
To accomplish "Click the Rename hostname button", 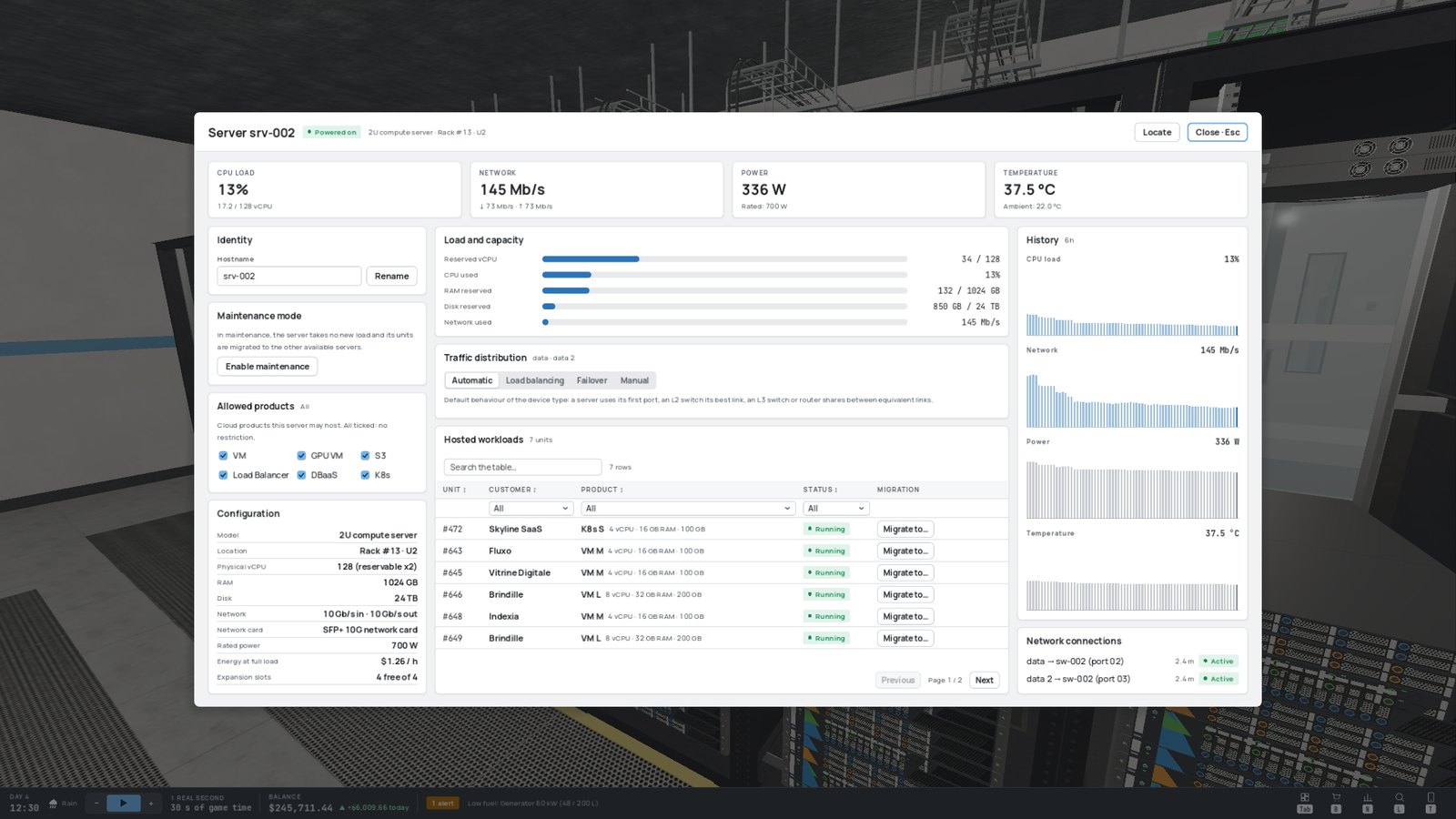I will [391, 277].
